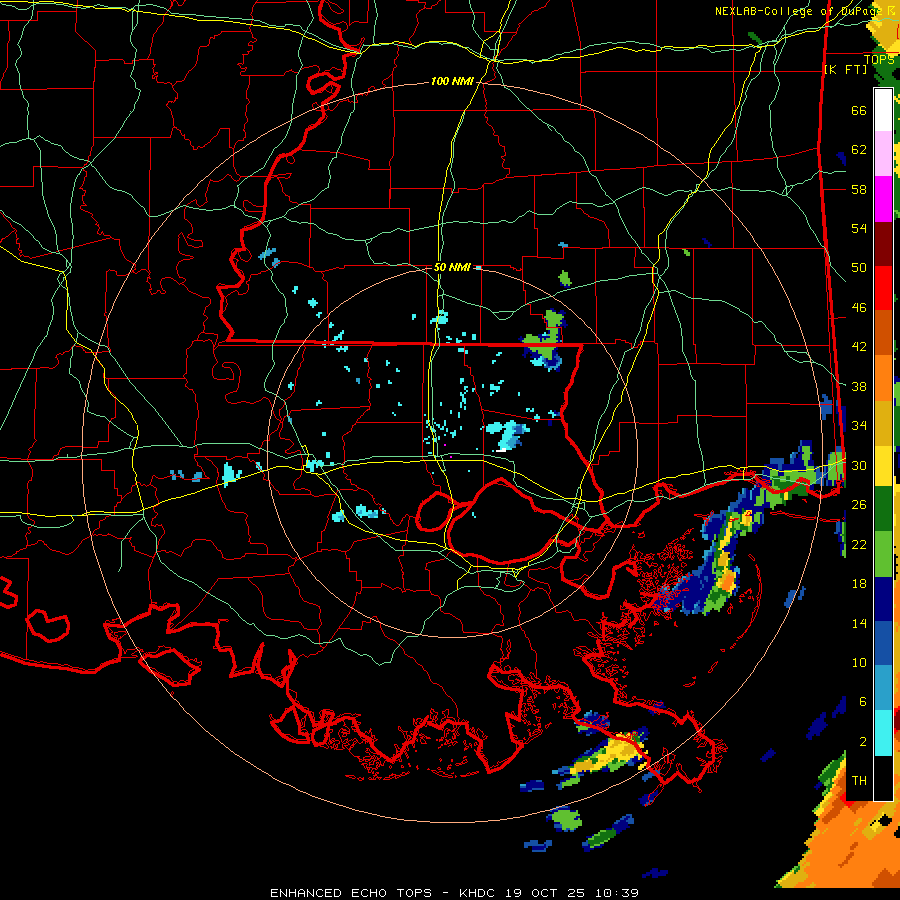Click the '10' legend value
Viewport: 900px width, 900px height.
click(x=859, y=662)
